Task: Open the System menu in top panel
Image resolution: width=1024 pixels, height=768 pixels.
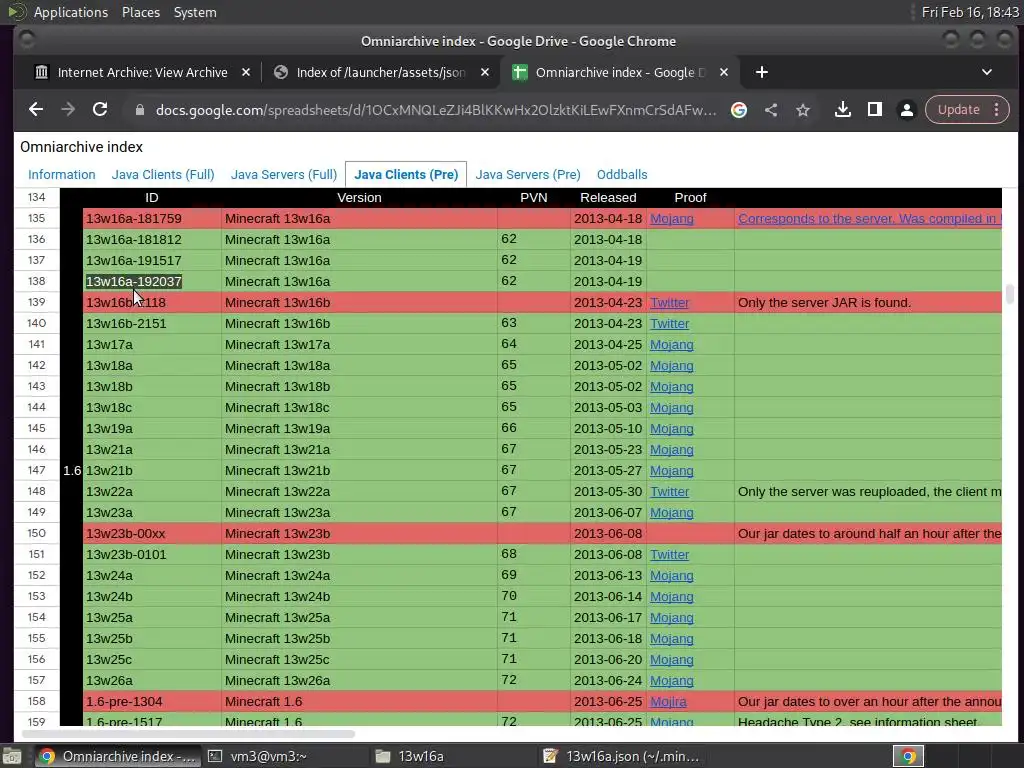Action: click(x=195, y=12)
